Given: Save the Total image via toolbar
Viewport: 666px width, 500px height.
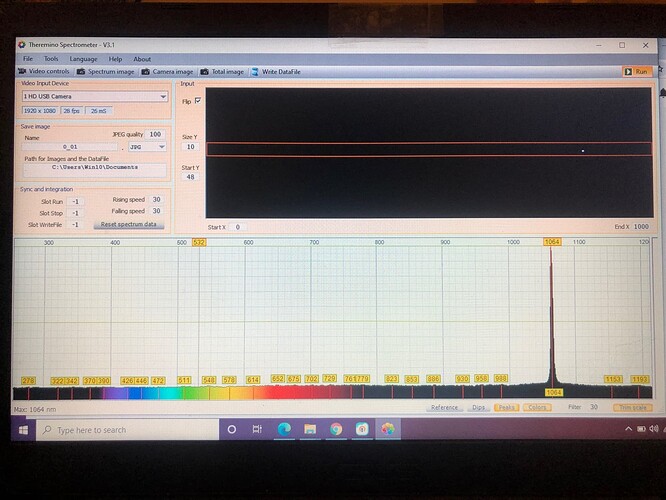Looking at the screenshot, I should (x=222, y=72).
